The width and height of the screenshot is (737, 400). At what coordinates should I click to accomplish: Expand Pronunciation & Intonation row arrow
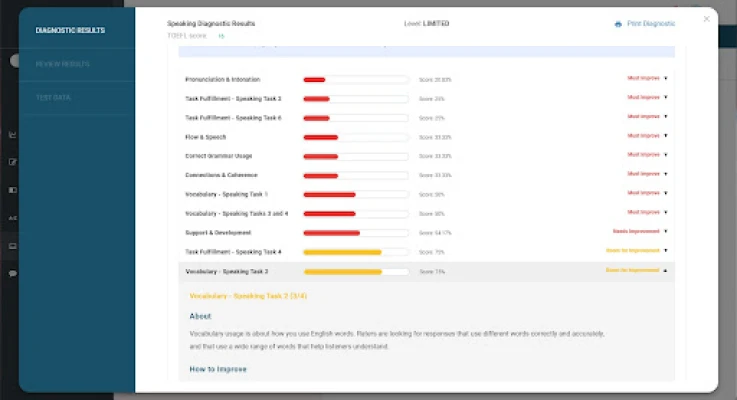665,78
